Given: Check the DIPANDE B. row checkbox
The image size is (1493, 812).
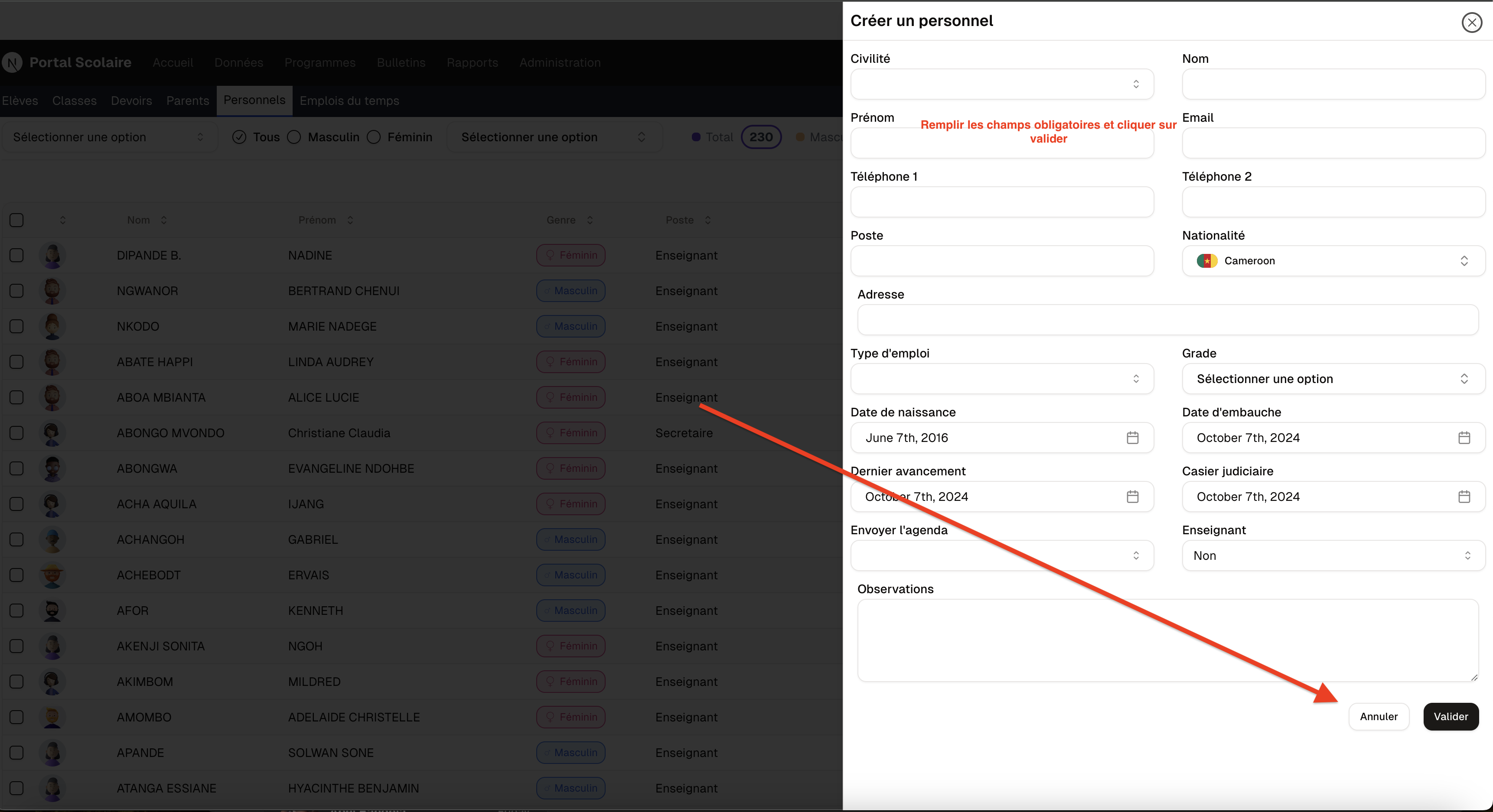Looking at the screenshot, I should click(16, 255).
